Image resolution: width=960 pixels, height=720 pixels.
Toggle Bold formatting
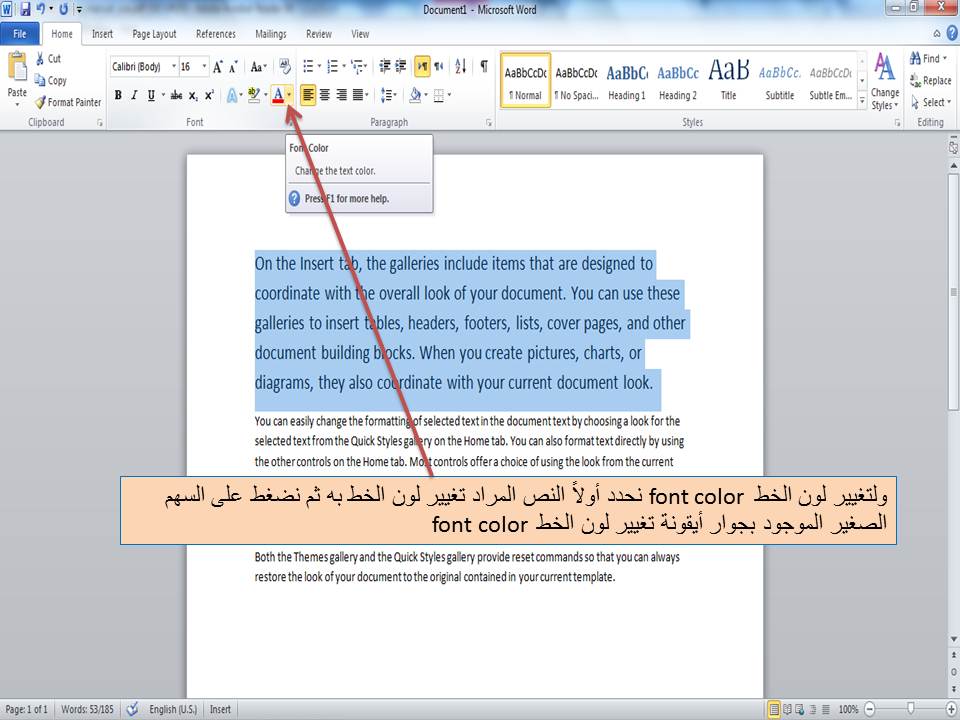[x=118, y=96]
